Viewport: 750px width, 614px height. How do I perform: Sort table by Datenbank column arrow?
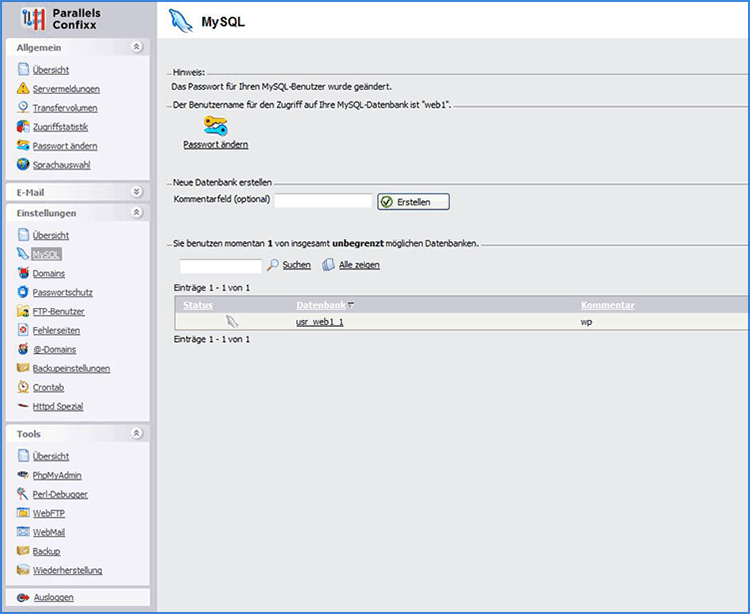351,305
